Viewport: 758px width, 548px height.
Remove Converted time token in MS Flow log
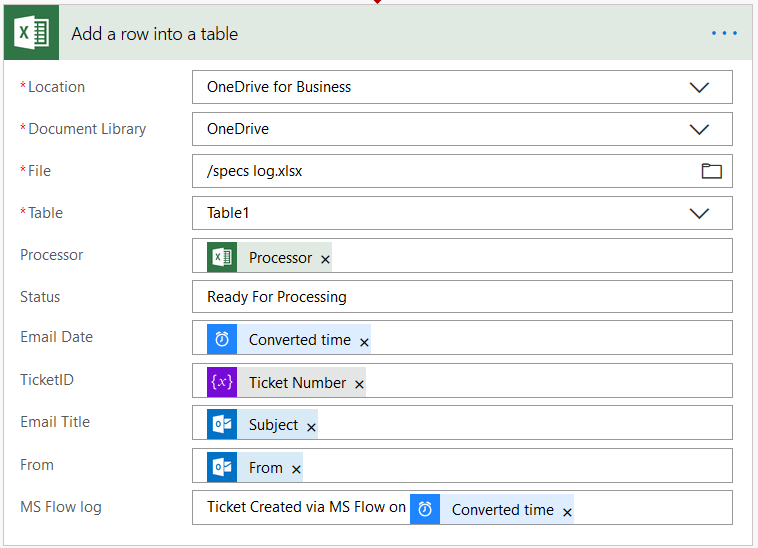pyautogui.click(x=567, y=512)
